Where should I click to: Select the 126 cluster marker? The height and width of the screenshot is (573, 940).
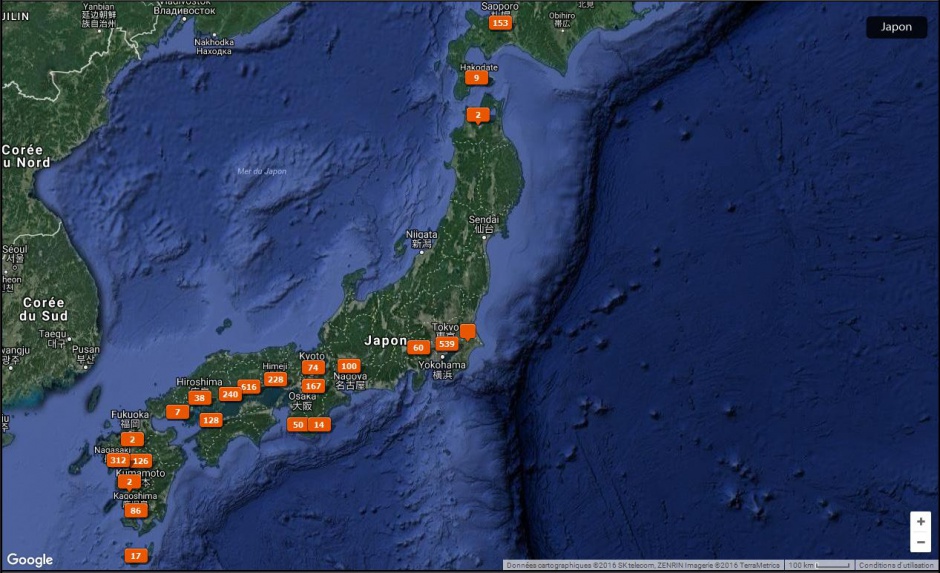(x=141, y=461)
